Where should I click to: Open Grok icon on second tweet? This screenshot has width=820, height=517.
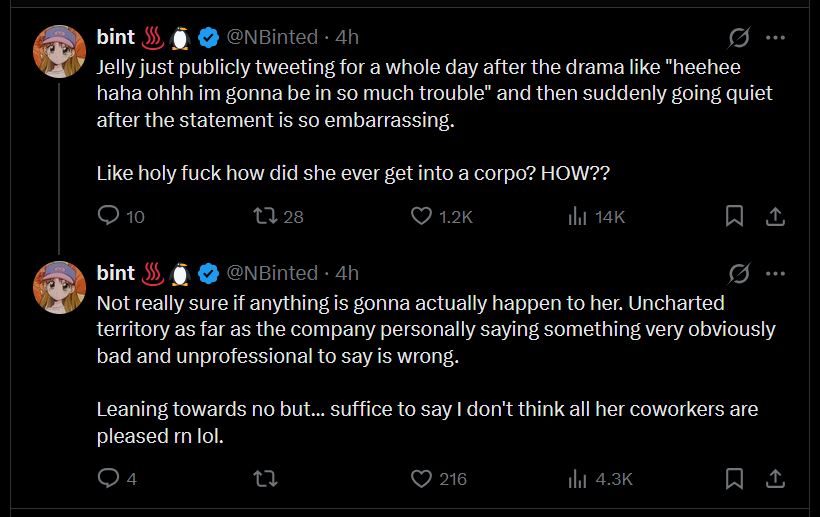(740, 273)
